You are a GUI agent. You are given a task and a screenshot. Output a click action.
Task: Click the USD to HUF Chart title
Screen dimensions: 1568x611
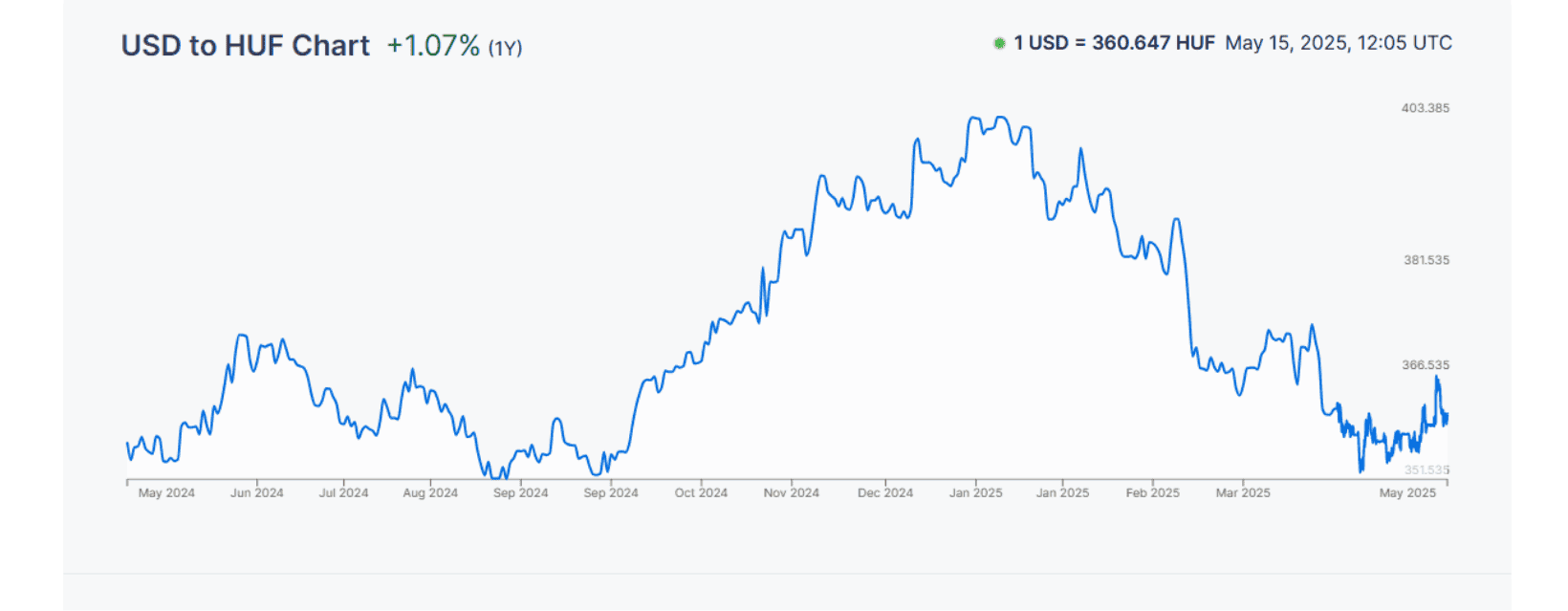point(246,46)
